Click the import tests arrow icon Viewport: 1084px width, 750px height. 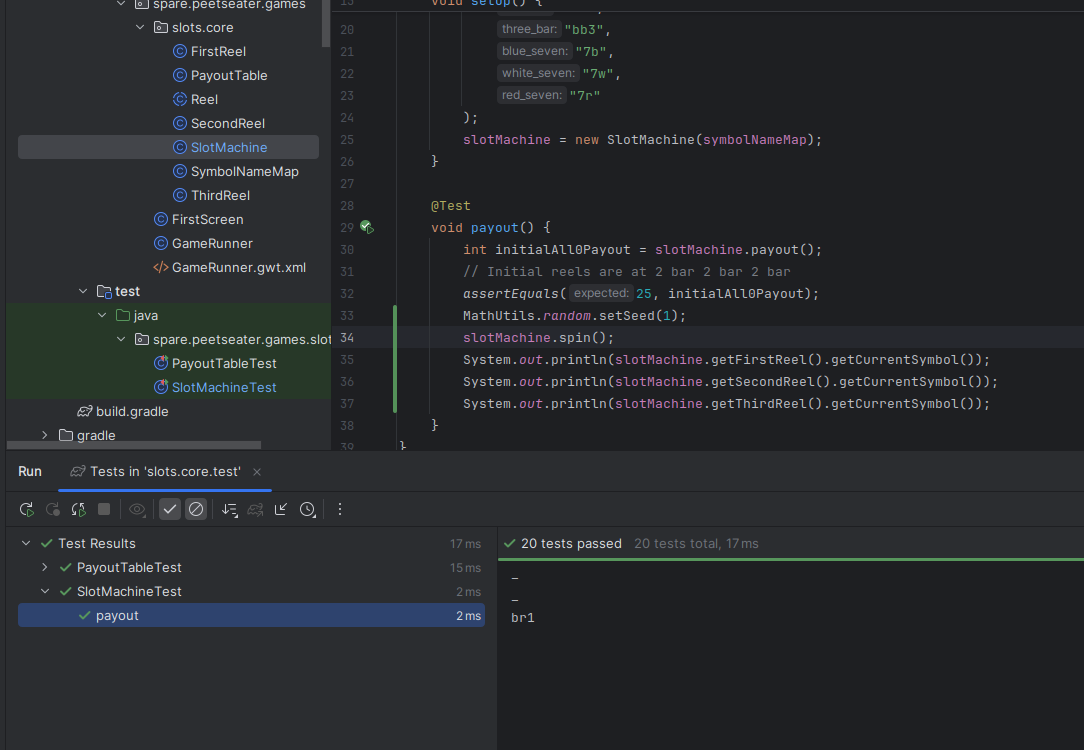tap(281, 510)
